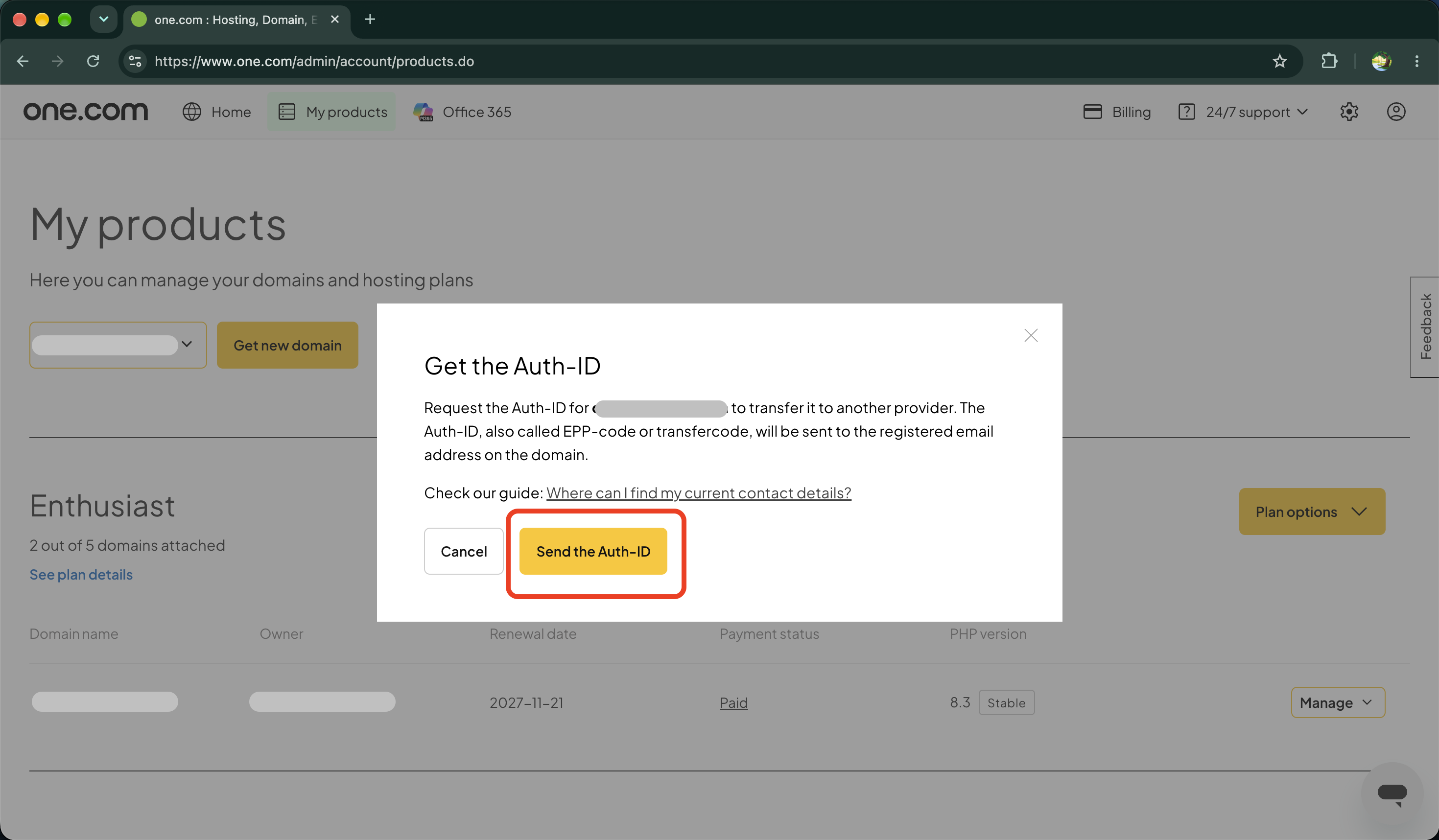The height and width of the screenshot is (840, 1439).
Task: Click the Stable PHP version badge
Action: 1006,702
